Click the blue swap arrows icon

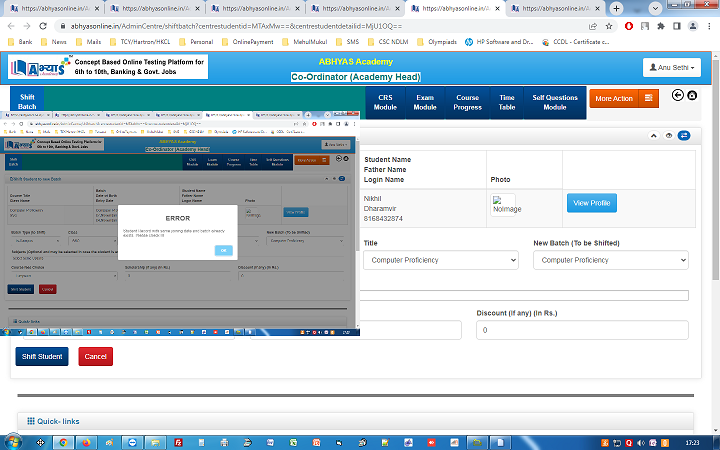(x=684, y=135)
